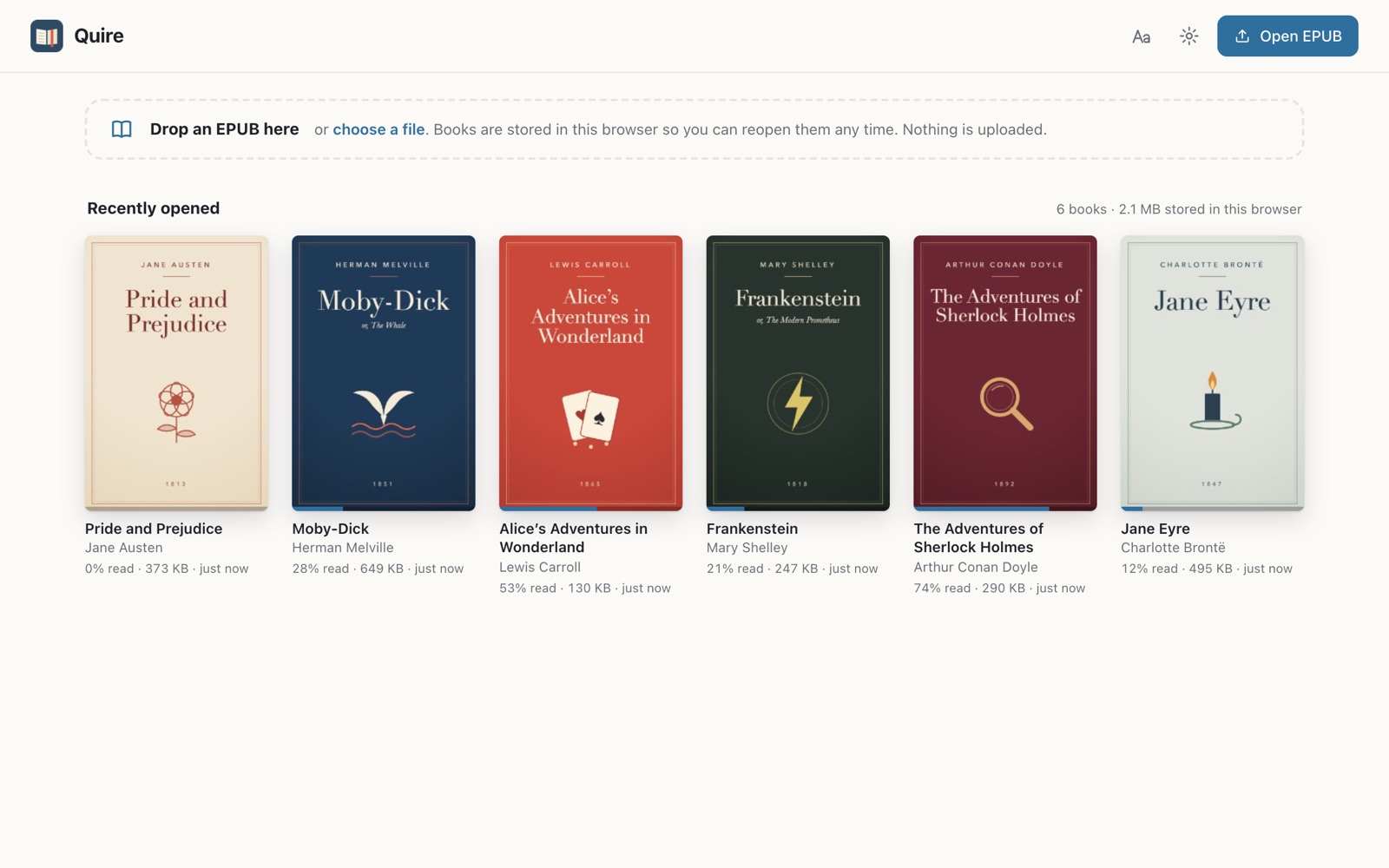
Task: Click 'The Adventures of Sherlock Holmes' title text
Action: [x=978, y=538]
